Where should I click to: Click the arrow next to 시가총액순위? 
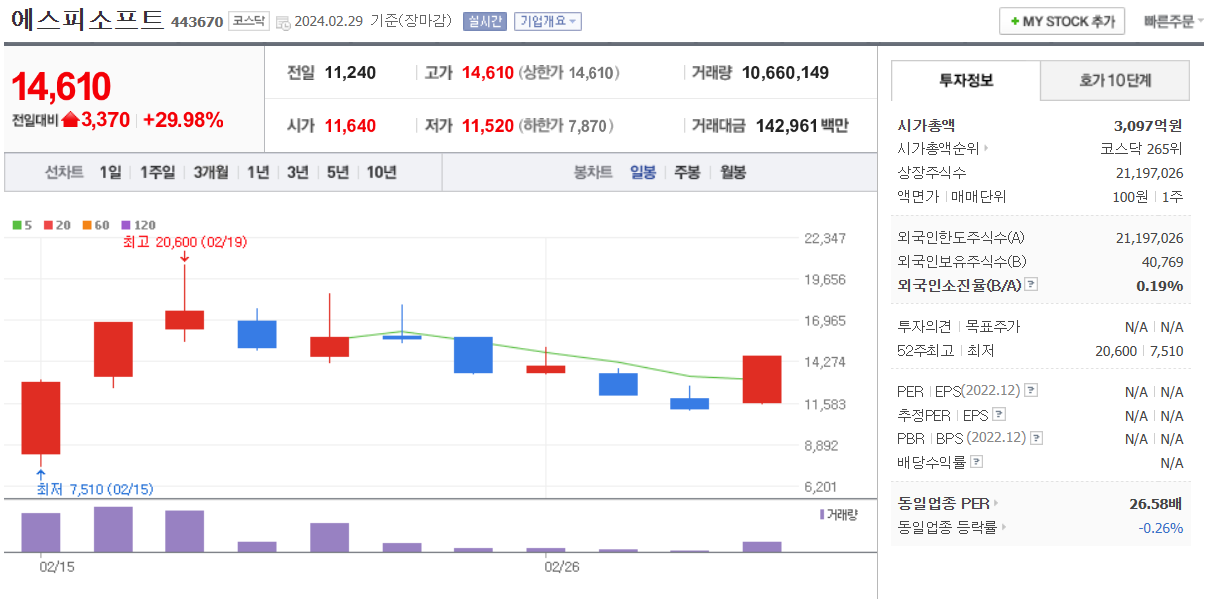987,149
